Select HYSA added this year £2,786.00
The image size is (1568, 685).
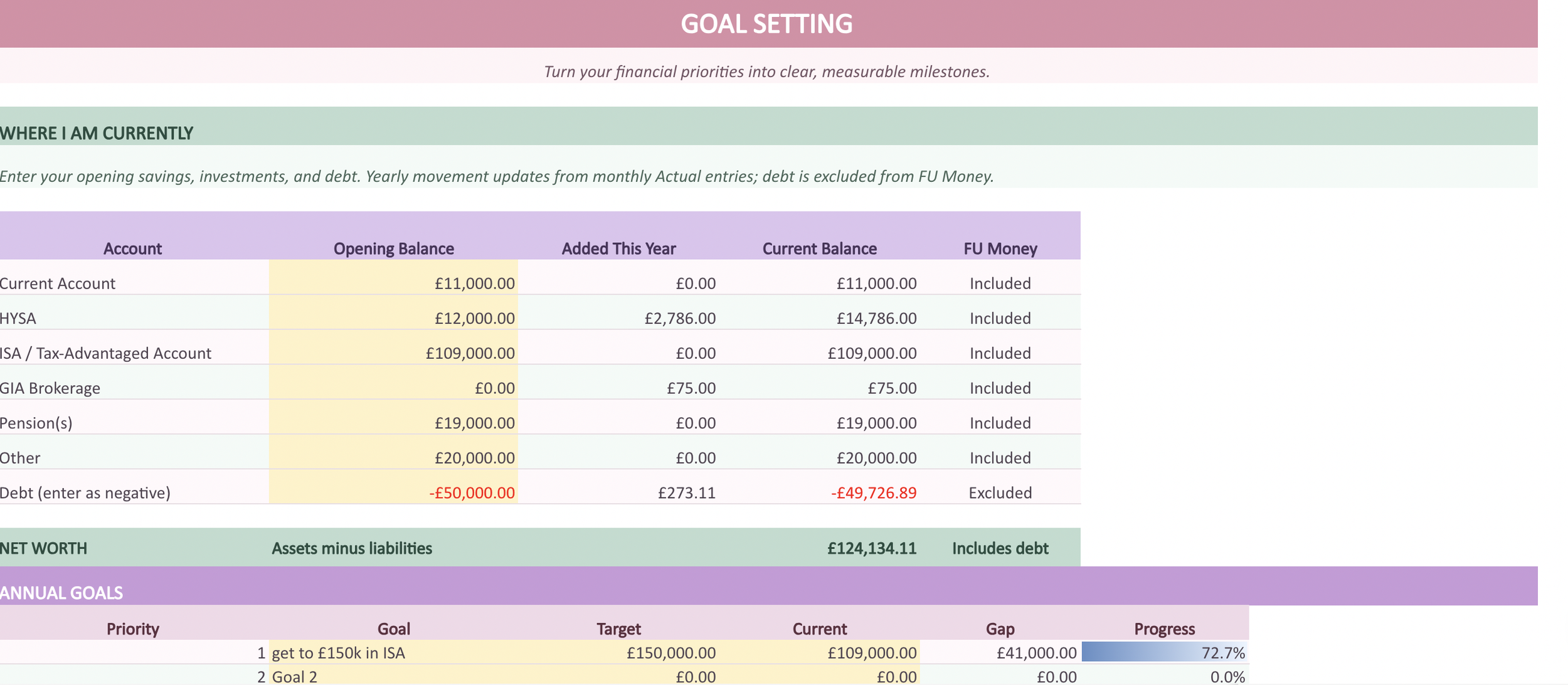(618, 312)
